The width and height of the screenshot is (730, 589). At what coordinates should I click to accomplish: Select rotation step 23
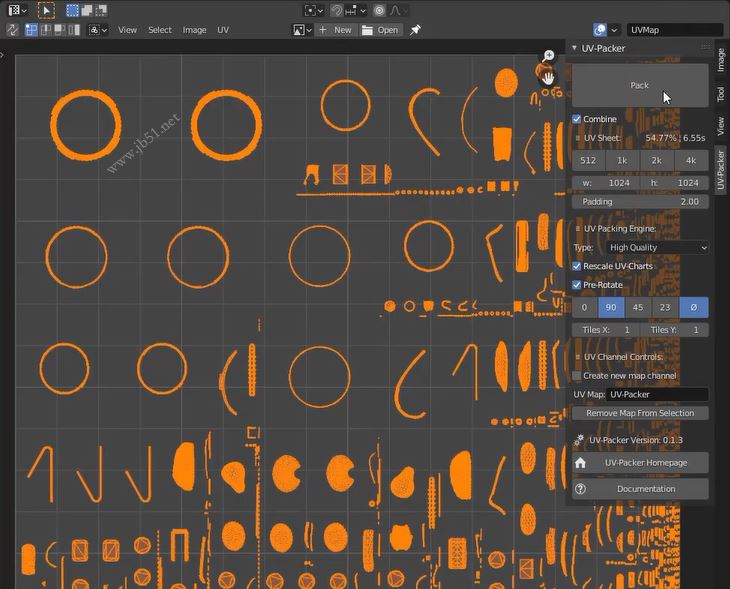tap(665, 307)
